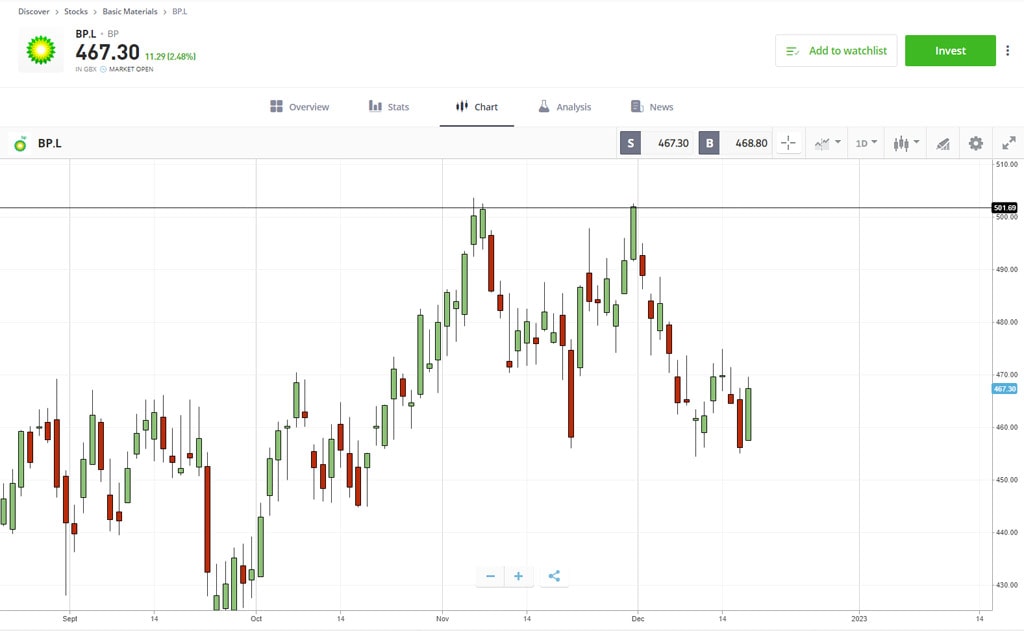
Task: Expand chart to full screen
Action: point(1009,143)
